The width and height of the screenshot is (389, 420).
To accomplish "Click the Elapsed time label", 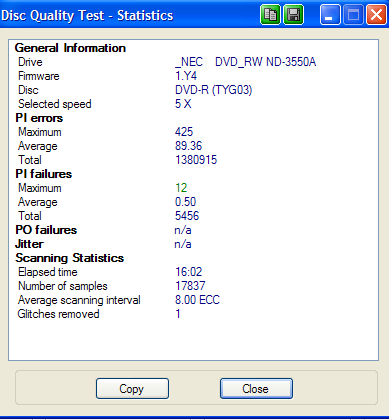I will [48, 272].
